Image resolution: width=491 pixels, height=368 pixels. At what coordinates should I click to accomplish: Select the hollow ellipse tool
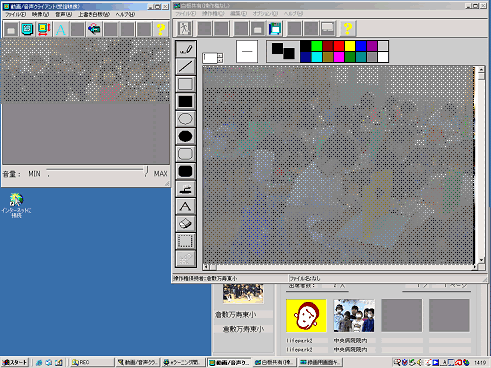click(186, 119)
